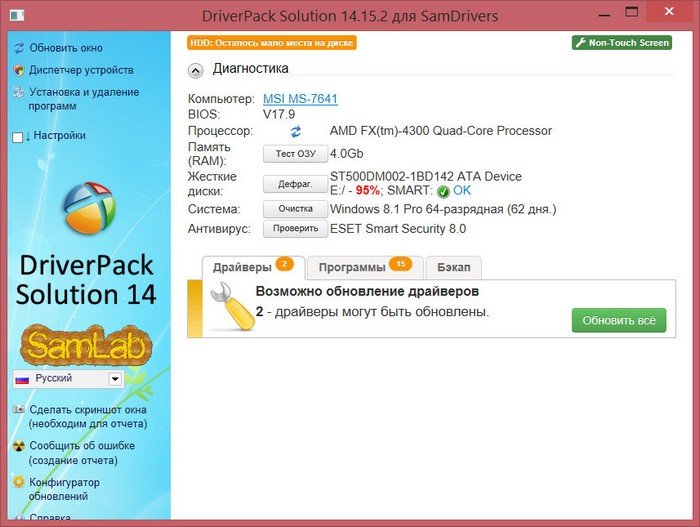700x527 pixels.
Task: Click the refresh window icon in sidebar
Action: [x=19, y=48]
